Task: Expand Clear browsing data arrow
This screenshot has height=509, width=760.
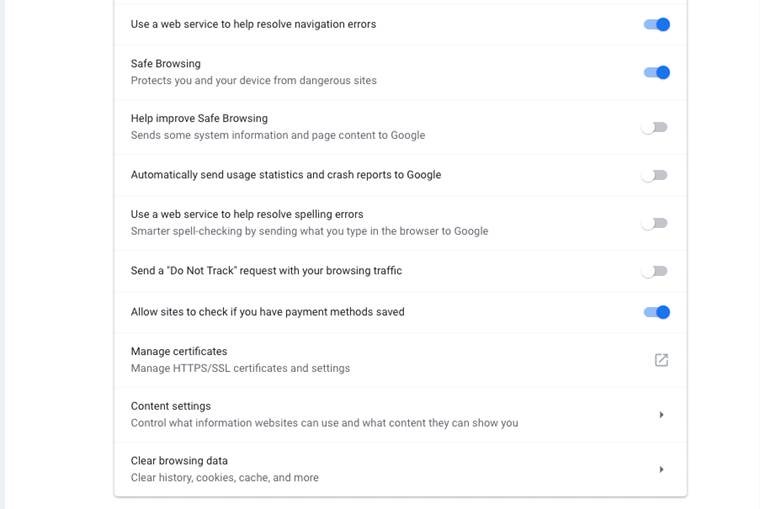Action: pos(661,469)
